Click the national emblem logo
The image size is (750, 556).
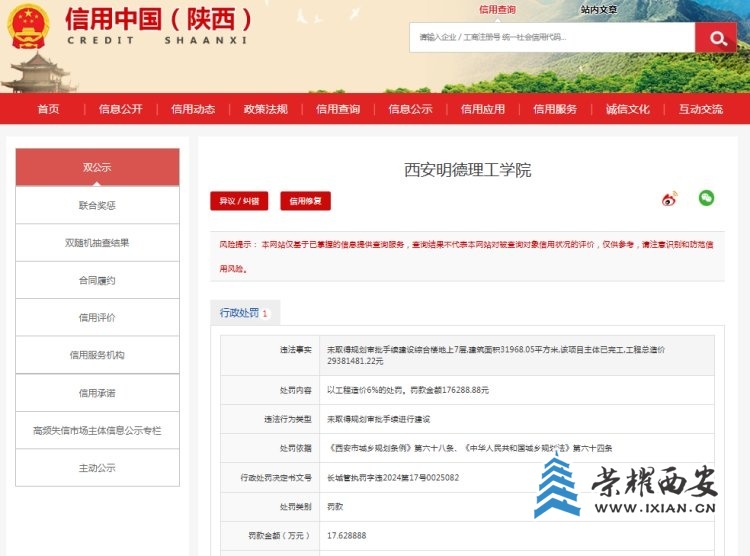(x=28, y=26)
